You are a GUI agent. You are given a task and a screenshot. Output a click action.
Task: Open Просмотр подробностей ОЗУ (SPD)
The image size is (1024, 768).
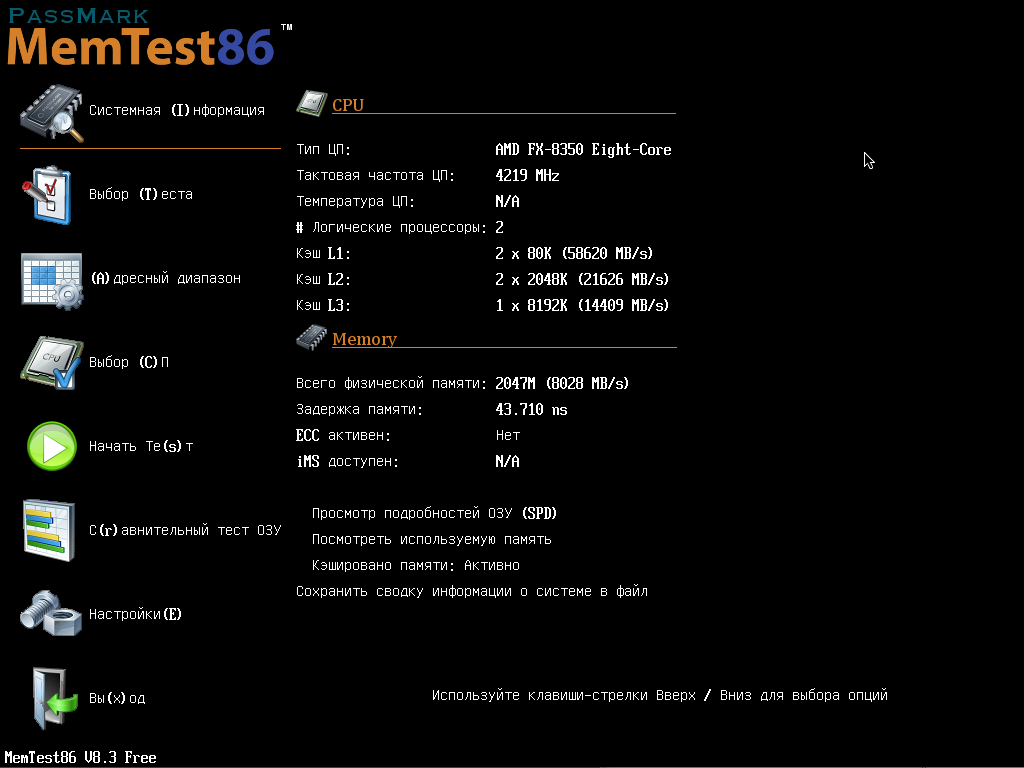[x=434, y=513]
